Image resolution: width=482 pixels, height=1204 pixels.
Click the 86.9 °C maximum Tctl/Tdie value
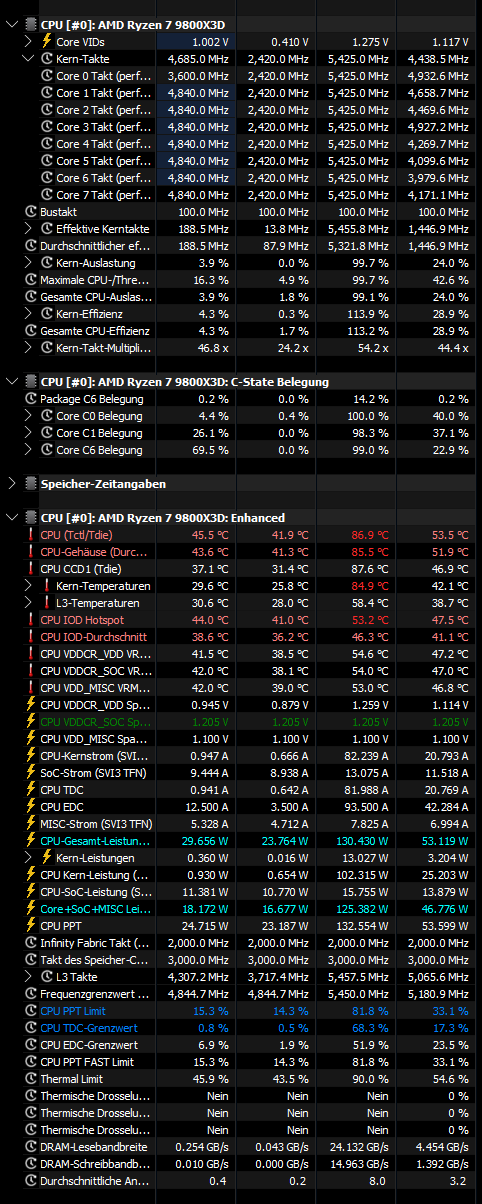pos(370,535)
